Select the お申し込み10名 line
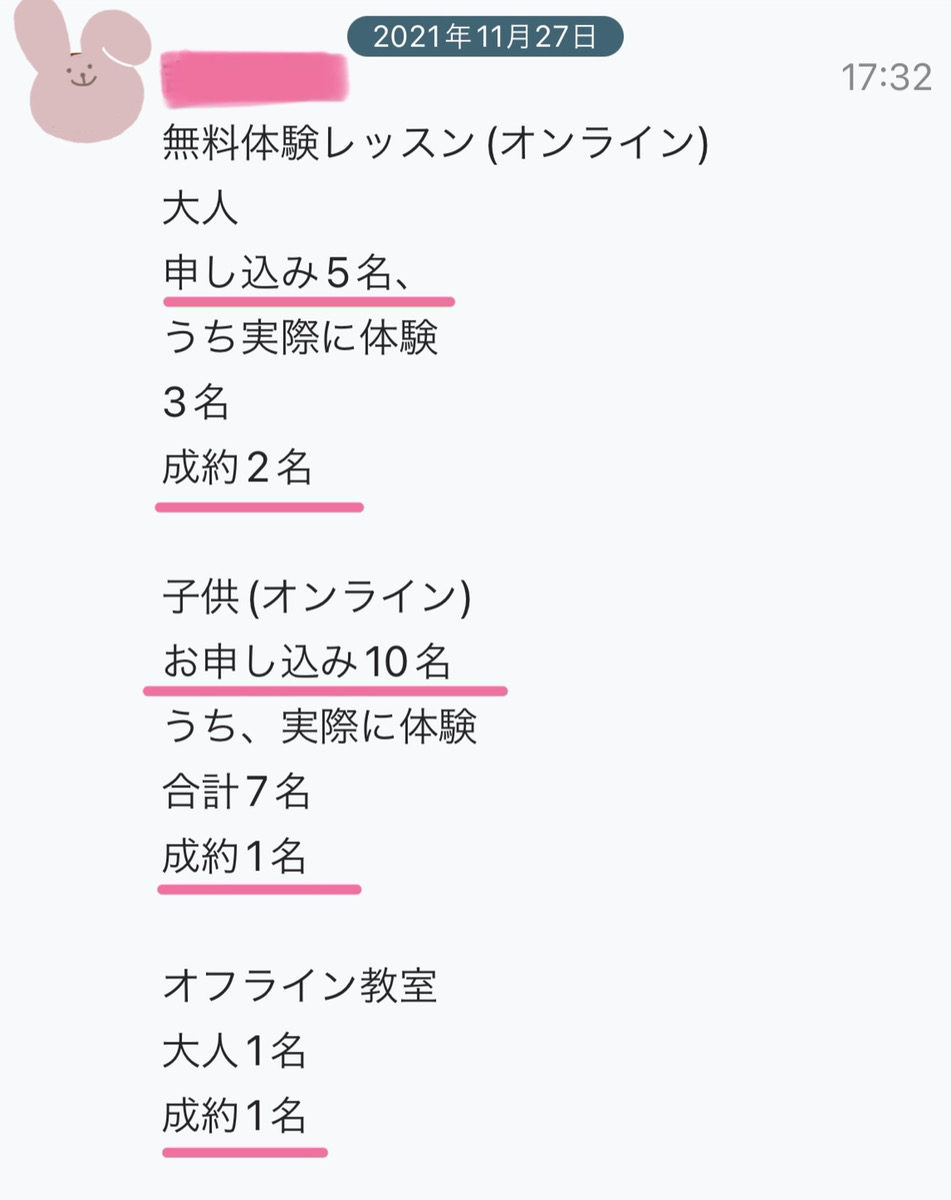Screen dimensions: 951x1200 [306, 662]
